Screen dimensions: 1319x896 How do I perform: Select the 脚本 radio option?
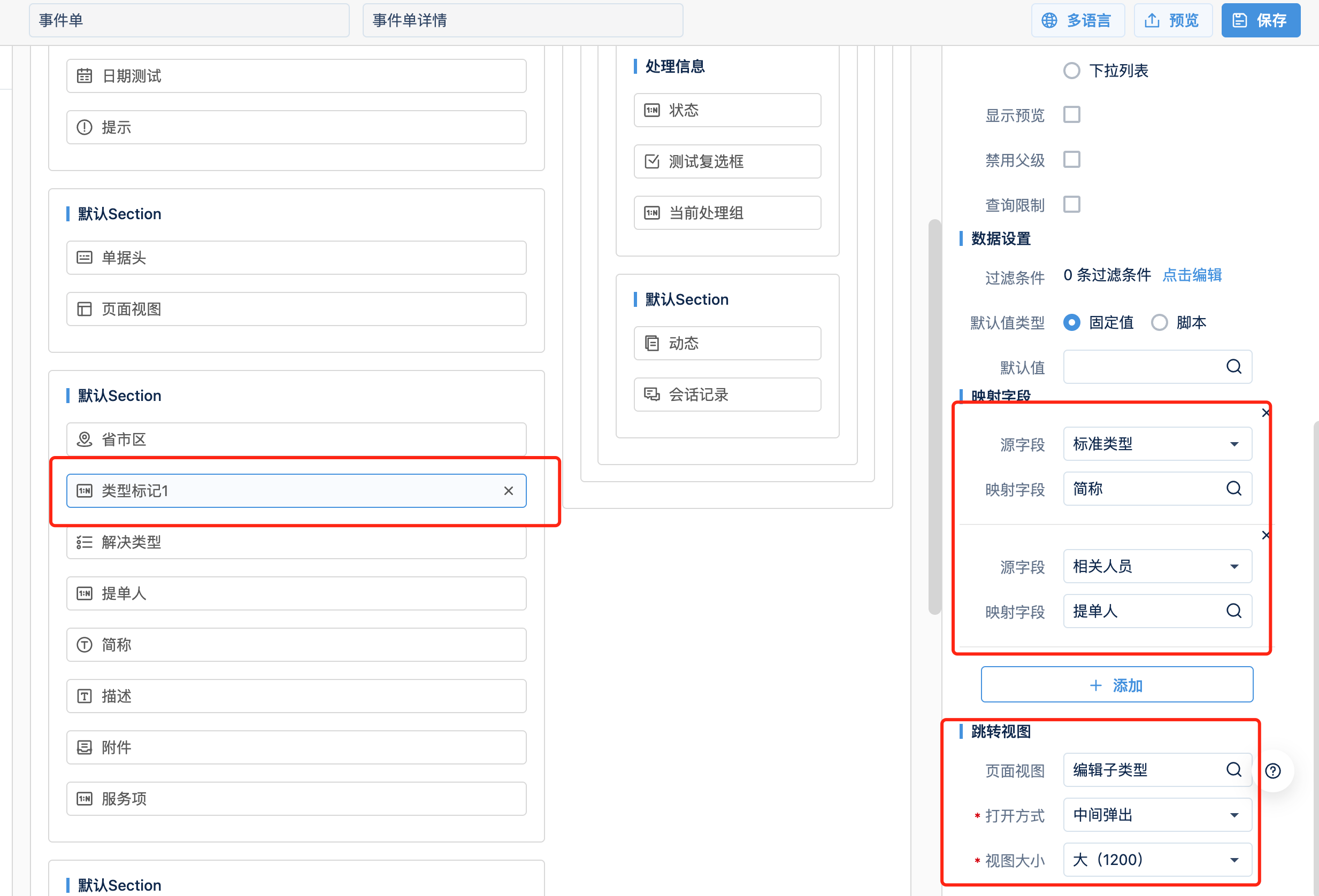tap(1159, 322)
